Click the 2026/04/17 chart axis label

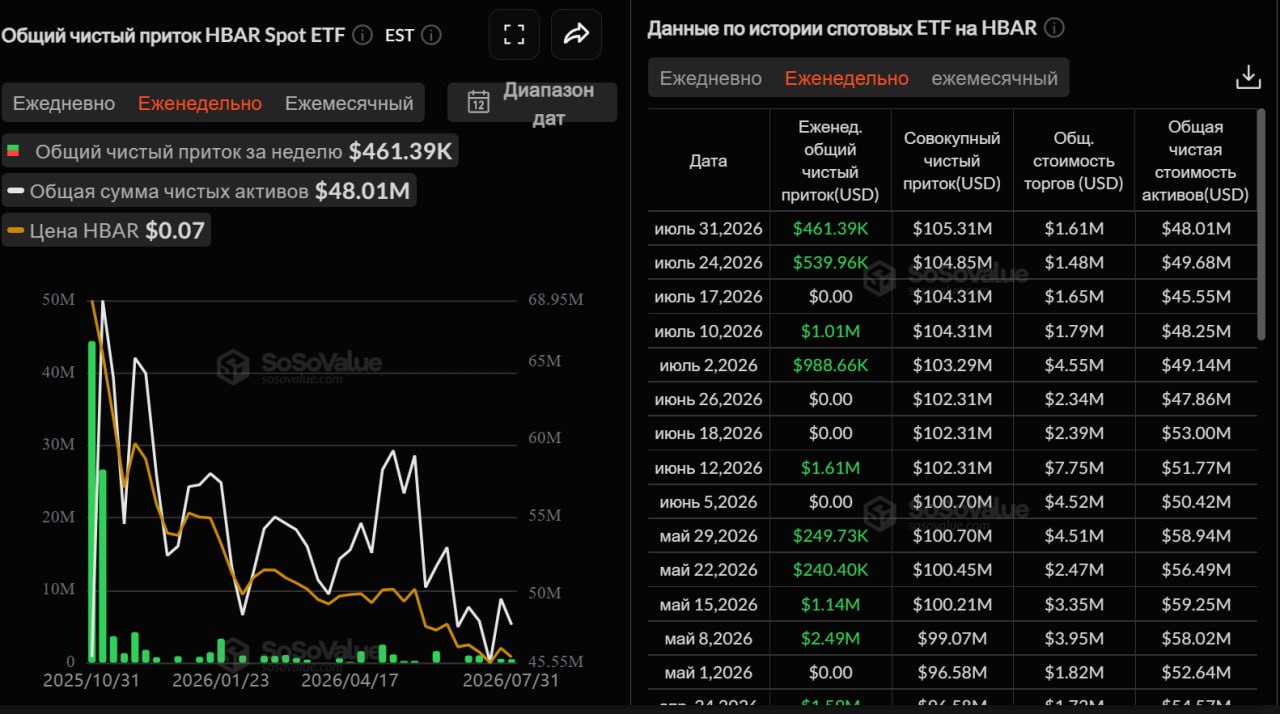350,680
